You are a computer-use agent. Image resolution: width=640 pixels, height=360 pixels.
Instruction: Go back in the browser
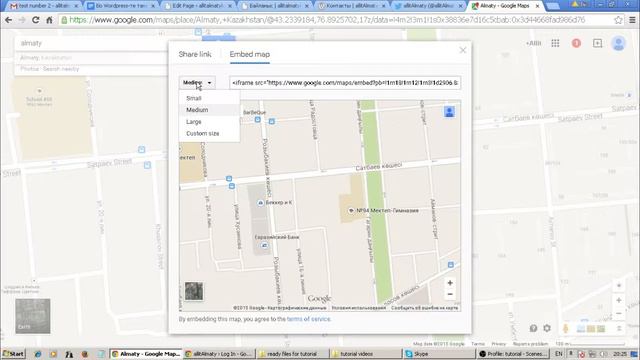tap(8, 20)
